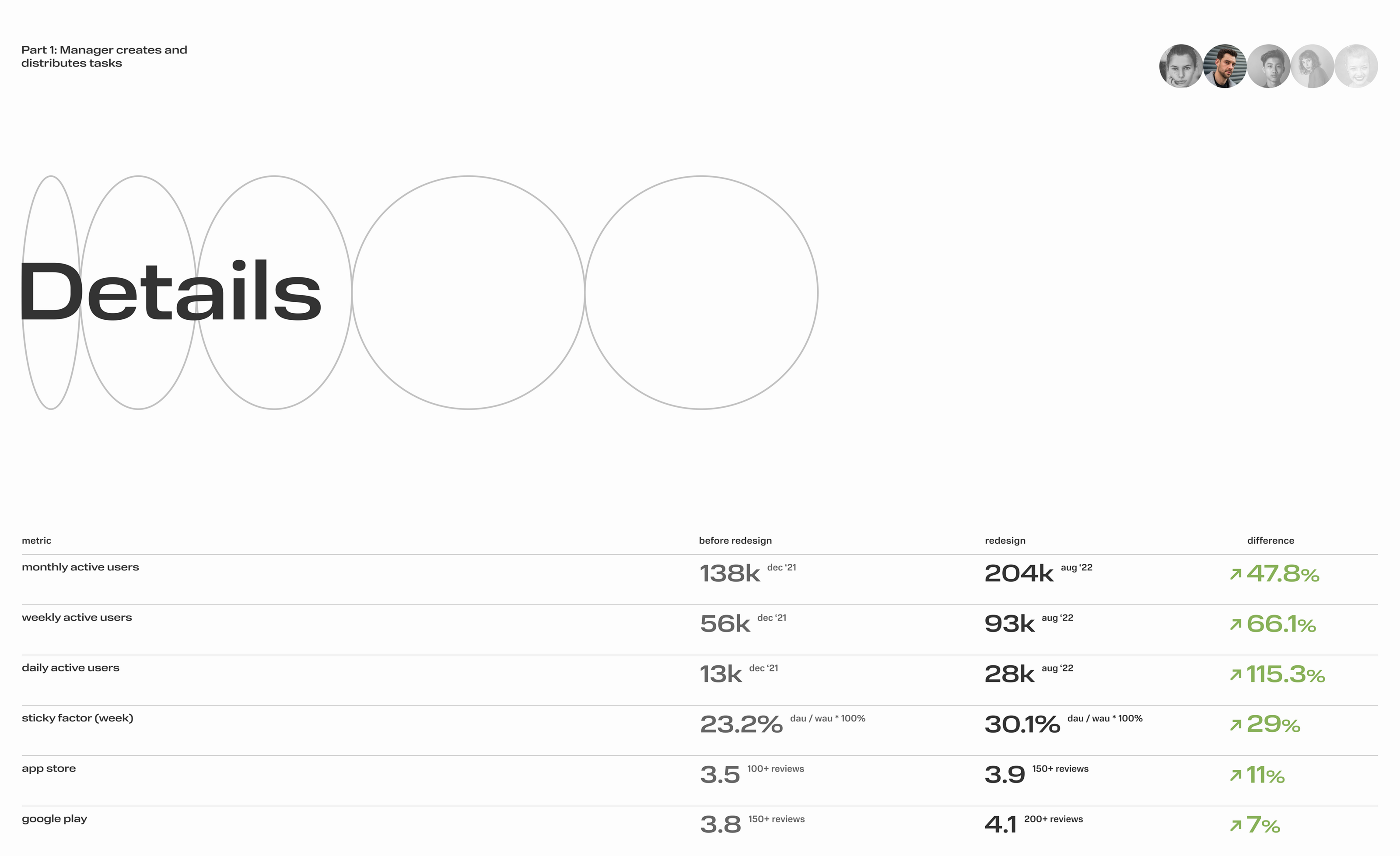Click the fourth avatar in the team row
The height and width of the screenshot is (856, 1400).
(x=1312, y=66)
